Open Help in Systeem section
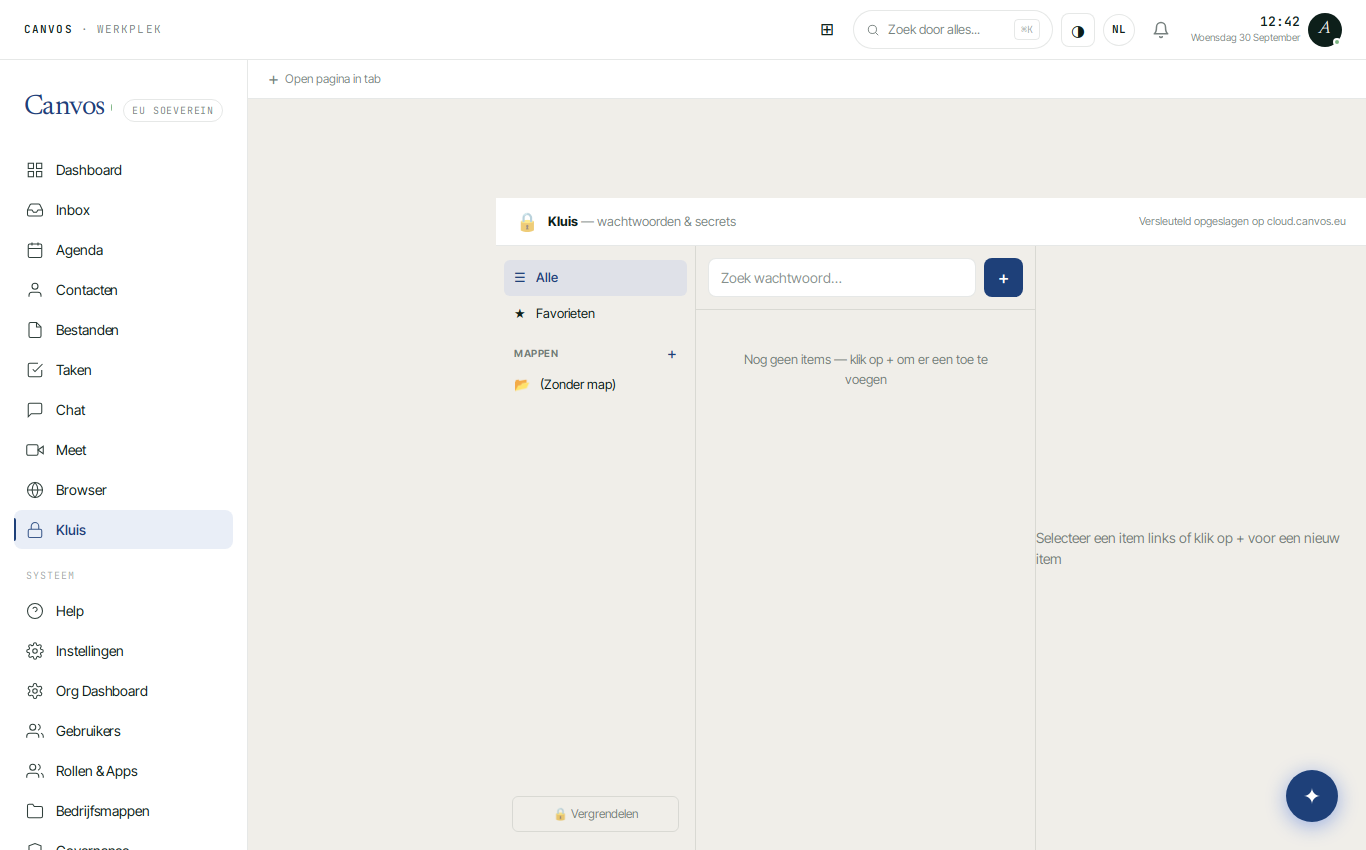The height and width of the screenshot is (850, 1366). (123, 611)
